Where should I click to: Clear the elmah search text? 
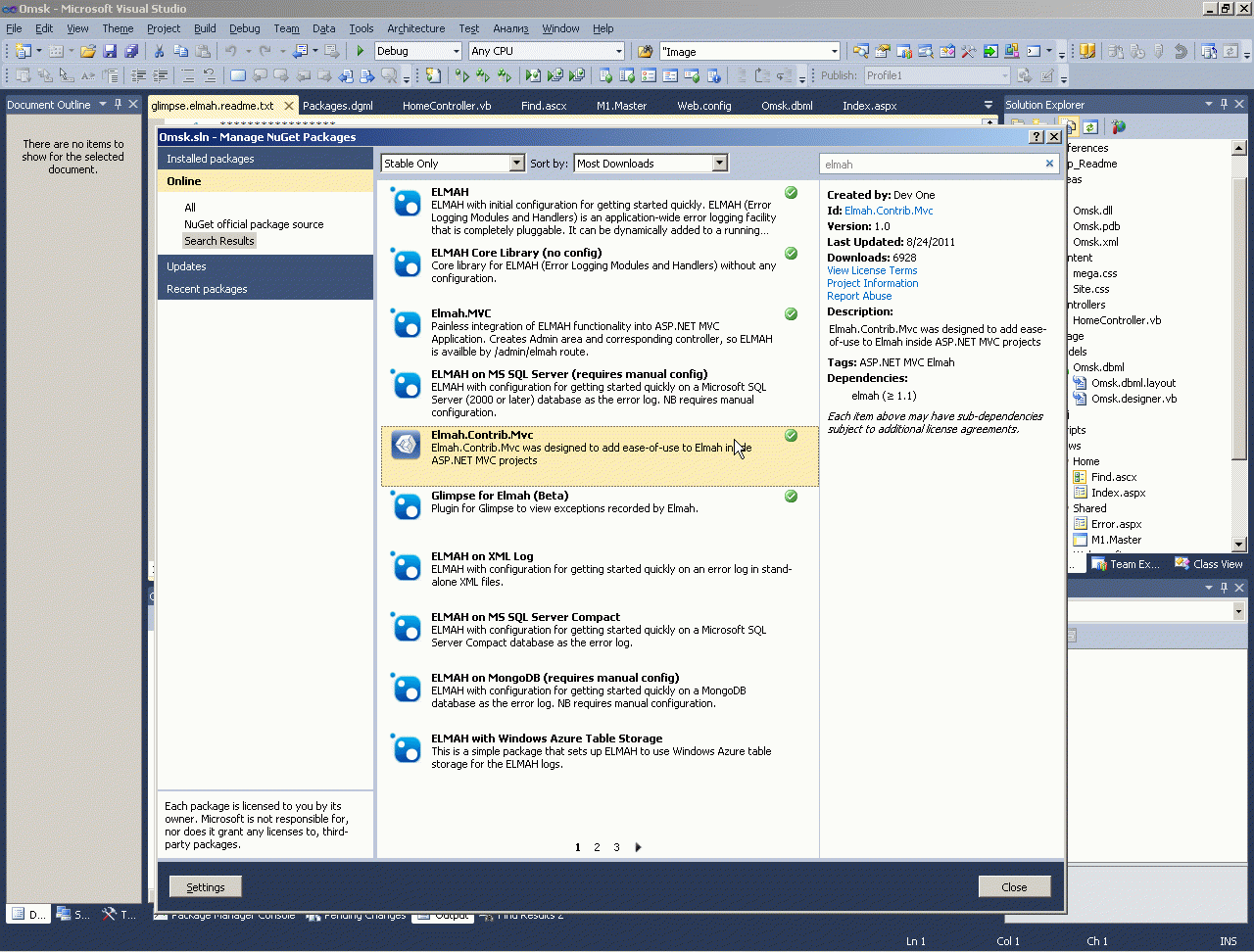tap(1049, 164)
